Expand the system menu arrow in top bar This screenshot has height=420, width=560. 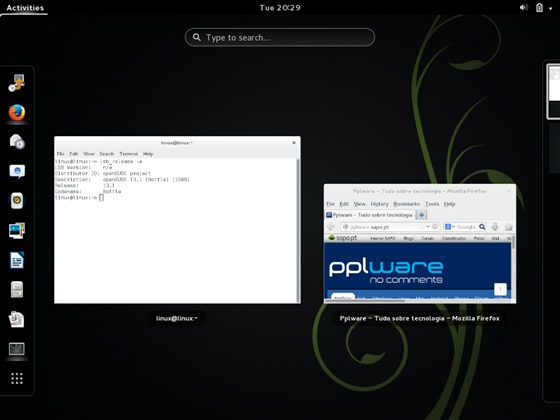coord(550,8)
